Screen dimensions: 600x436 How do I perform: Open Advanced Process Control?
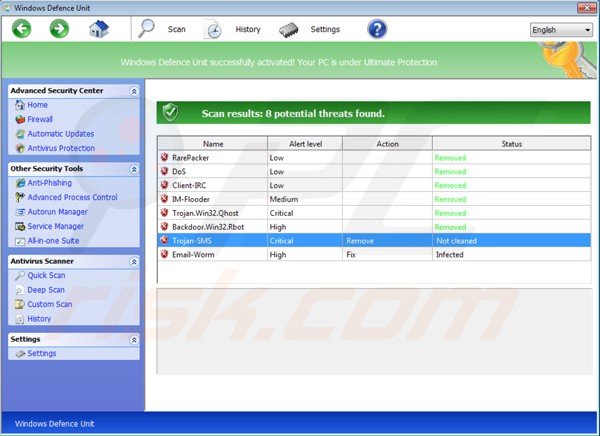tap(72, 197)
